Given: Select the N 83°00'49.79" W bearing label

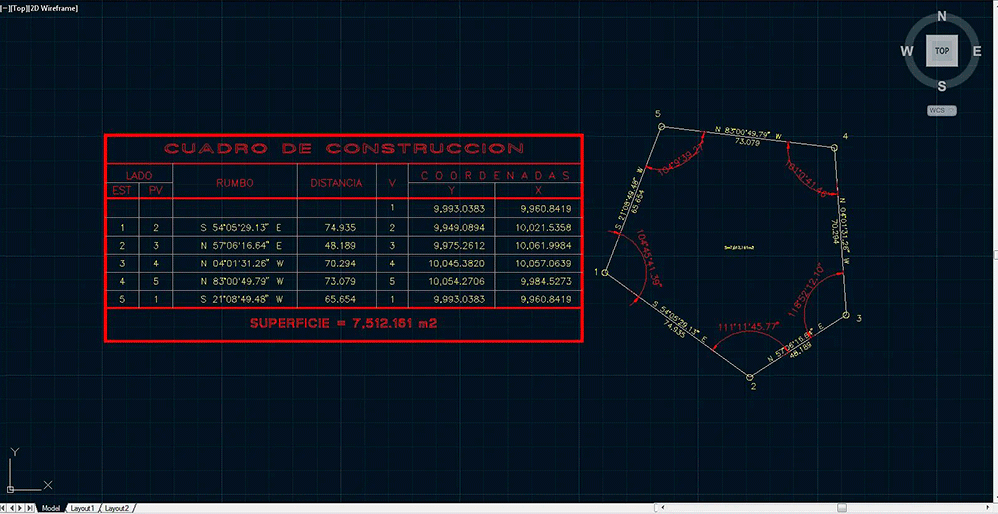Looking at the screenshot, I should tap(748, 132).
